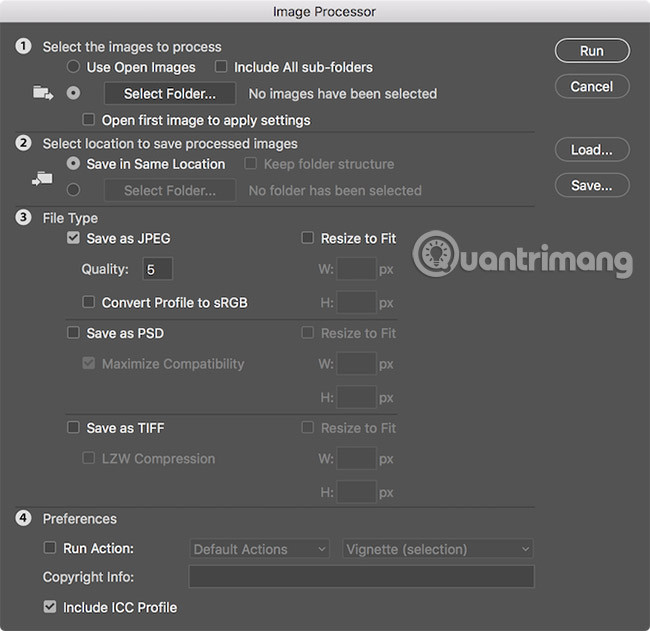Choose Save in Same Location radio option

(73, 164)
